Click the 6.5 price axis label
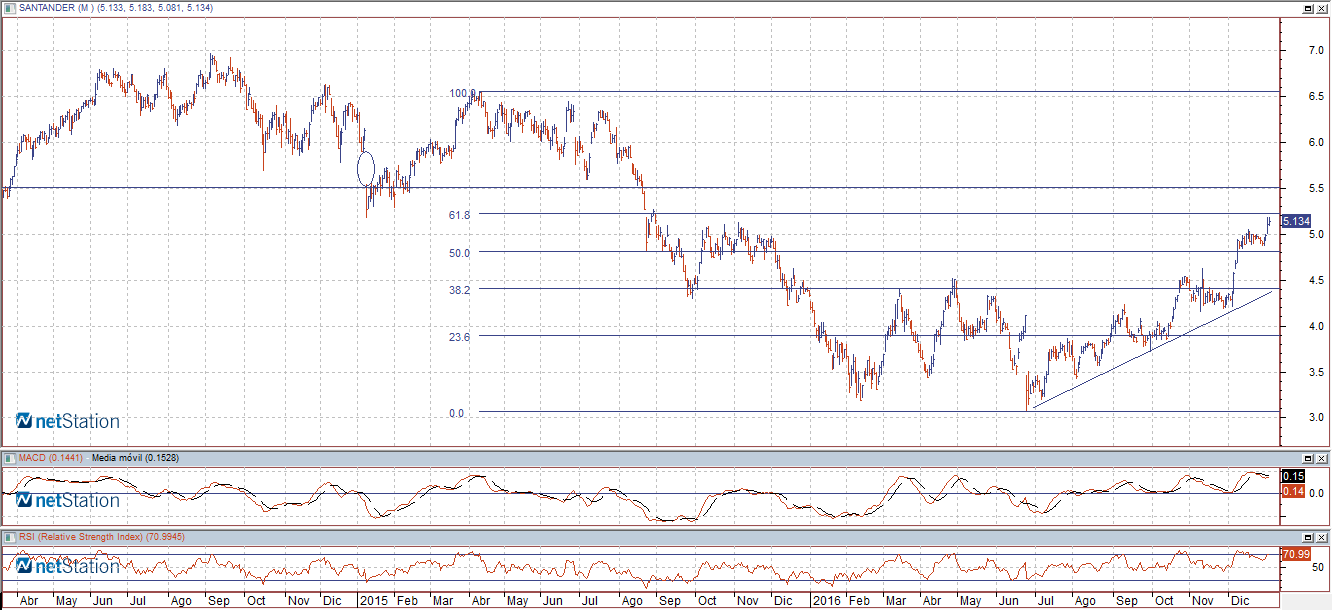Viewport: 1332px width, 610px height. pyautogui.click(x=1317, y=96)
